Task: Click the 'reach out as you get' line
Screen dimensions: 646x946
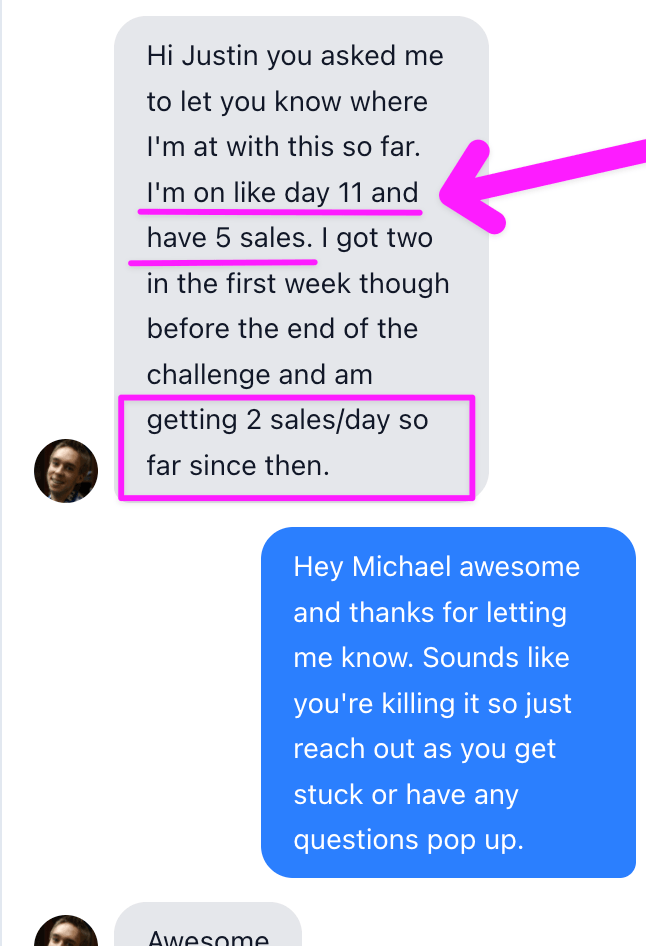Action: point(424,749)
